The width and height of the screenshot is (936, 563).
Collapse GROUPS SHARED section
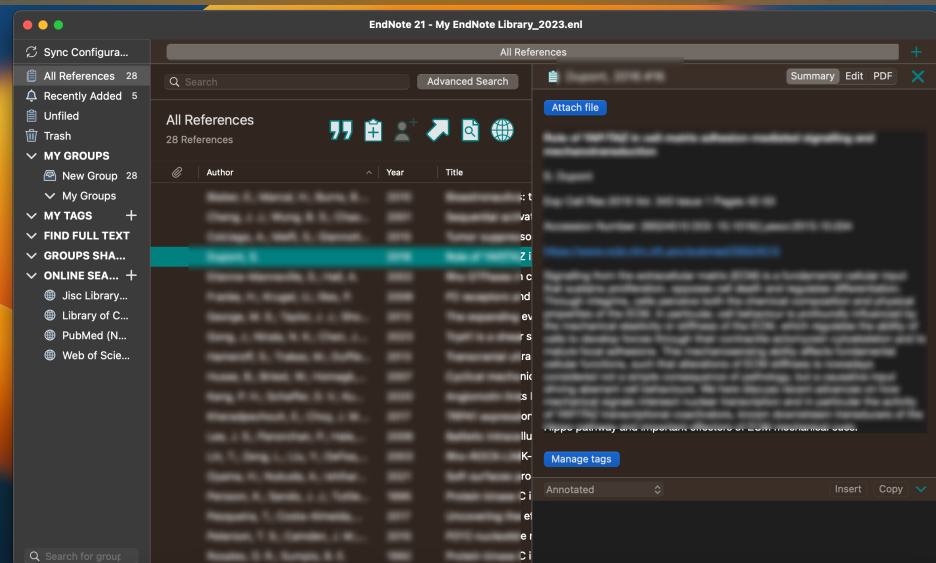pyautogui.click(x=32, y=256)
